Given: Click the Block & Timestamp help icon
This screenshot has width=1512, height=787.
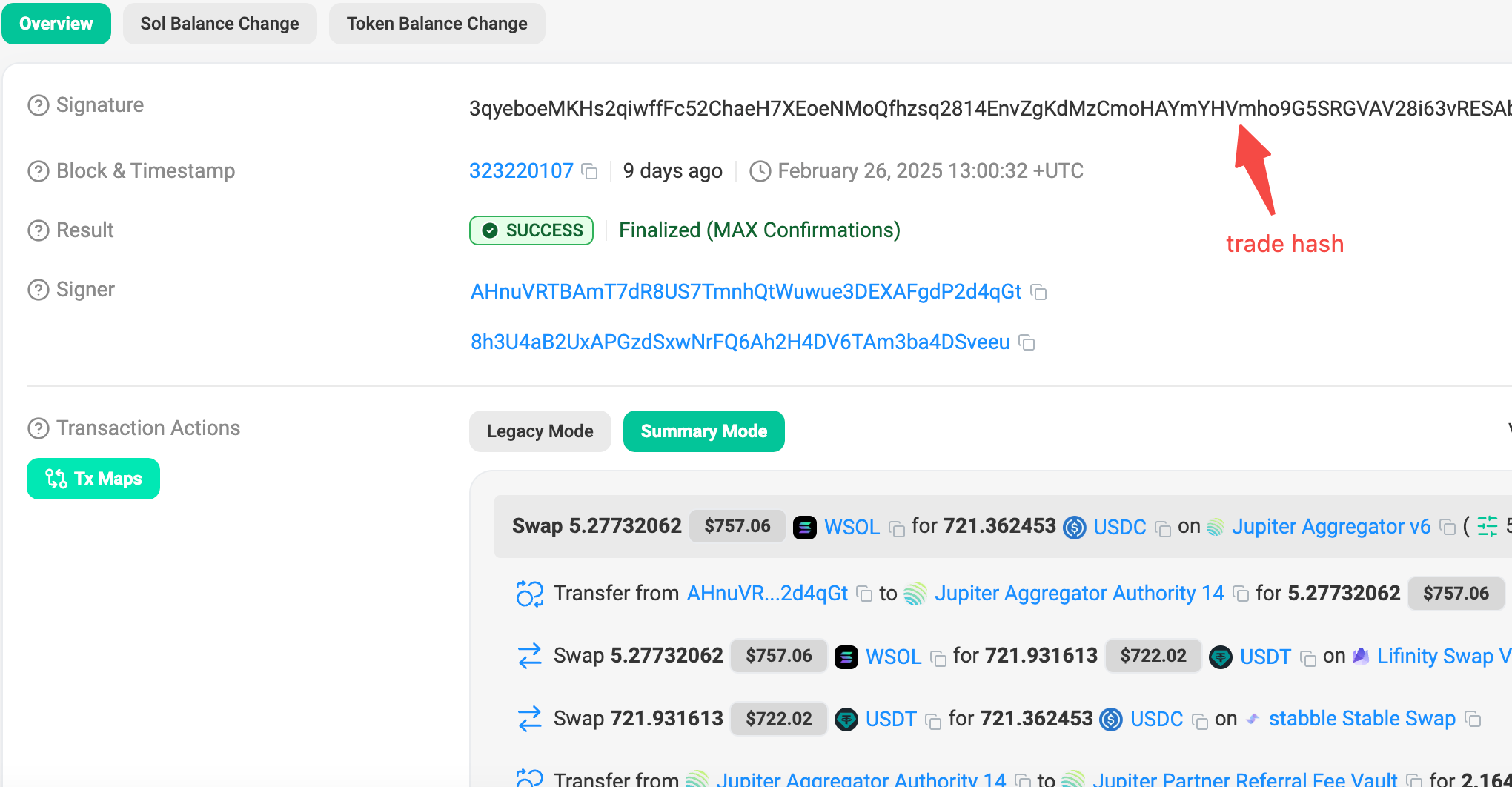Looking at the screenshot, I should 38,171.
